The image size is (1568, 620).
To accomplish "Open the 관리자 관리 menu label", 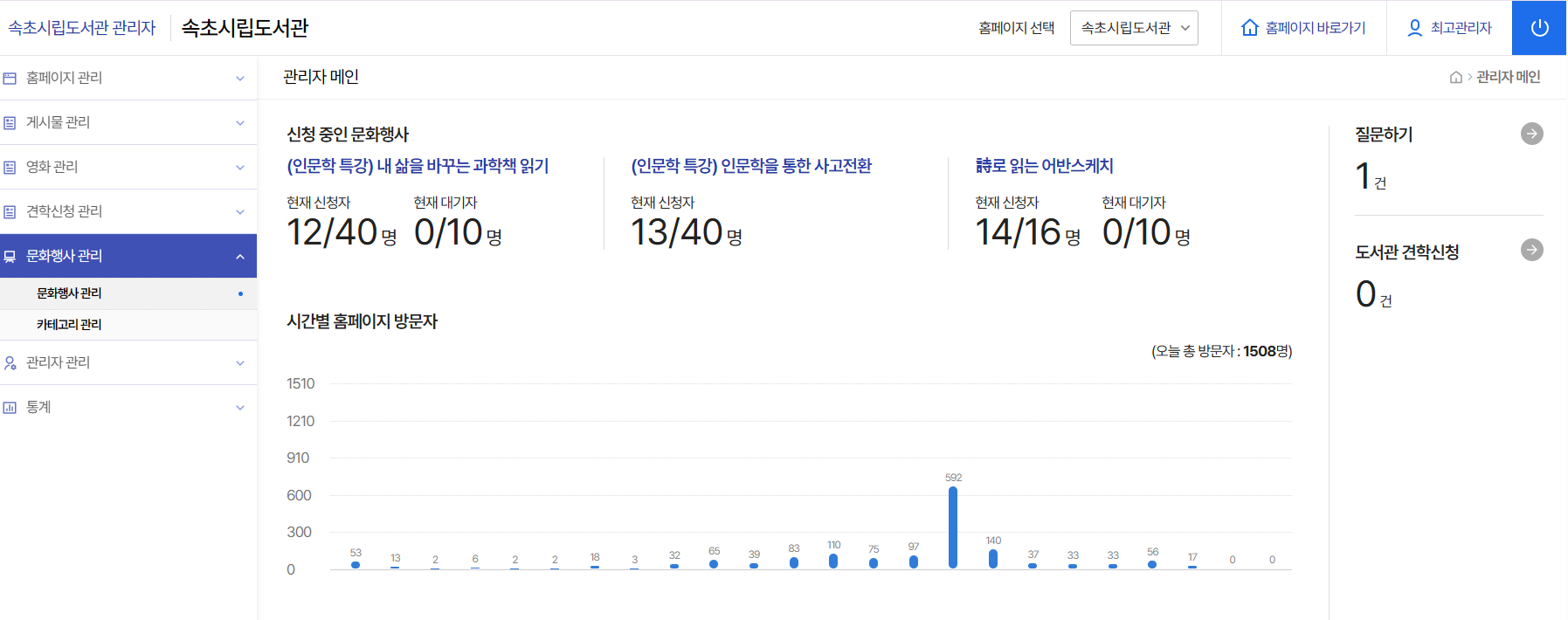I will tap(58, 362).
